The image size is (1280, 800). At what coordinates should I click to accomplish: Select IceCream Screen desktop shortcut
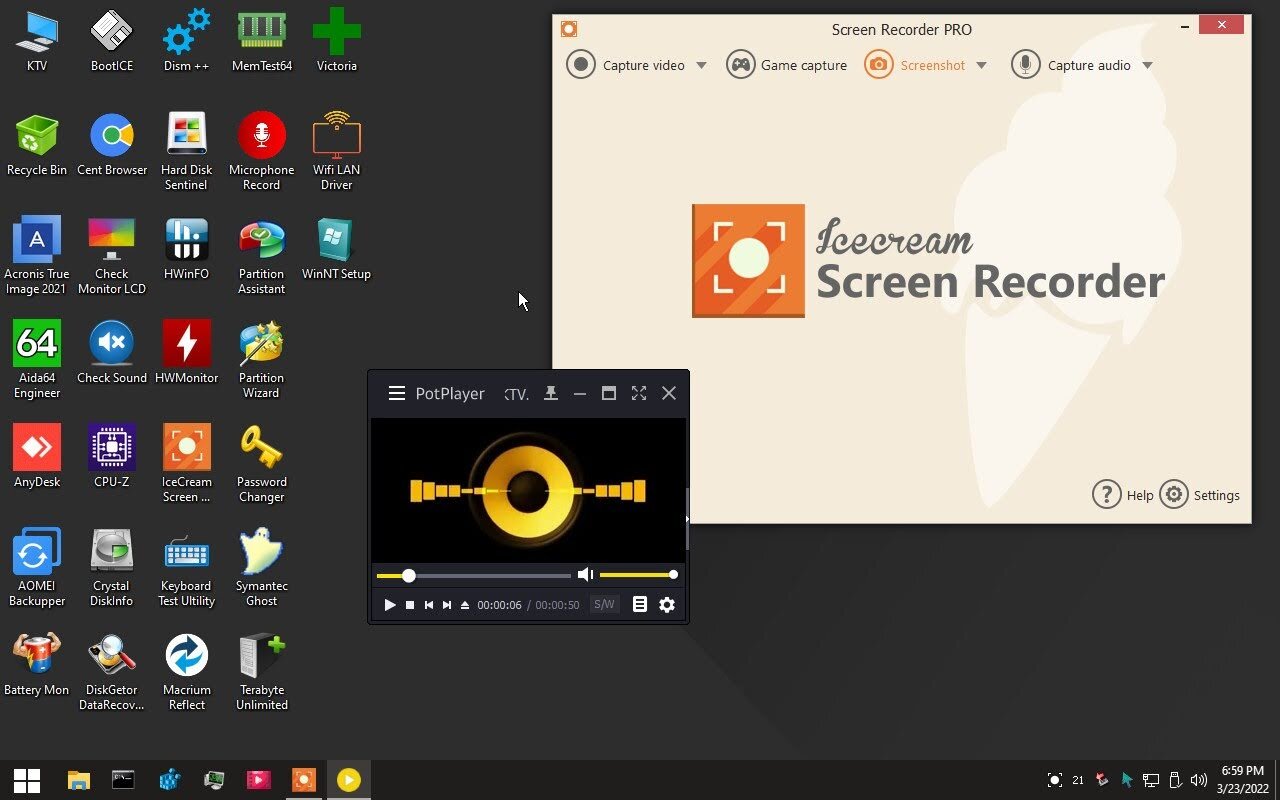point(187,464)
